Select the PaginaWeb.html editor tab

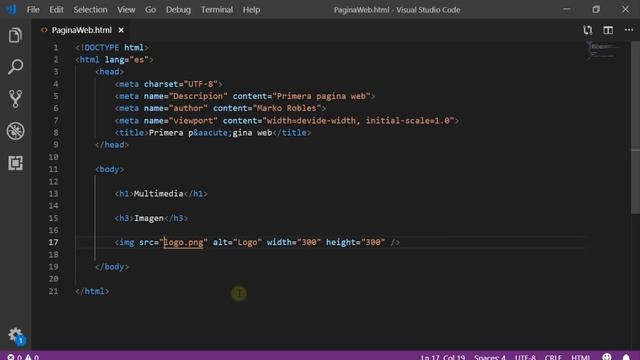point(81,30)
